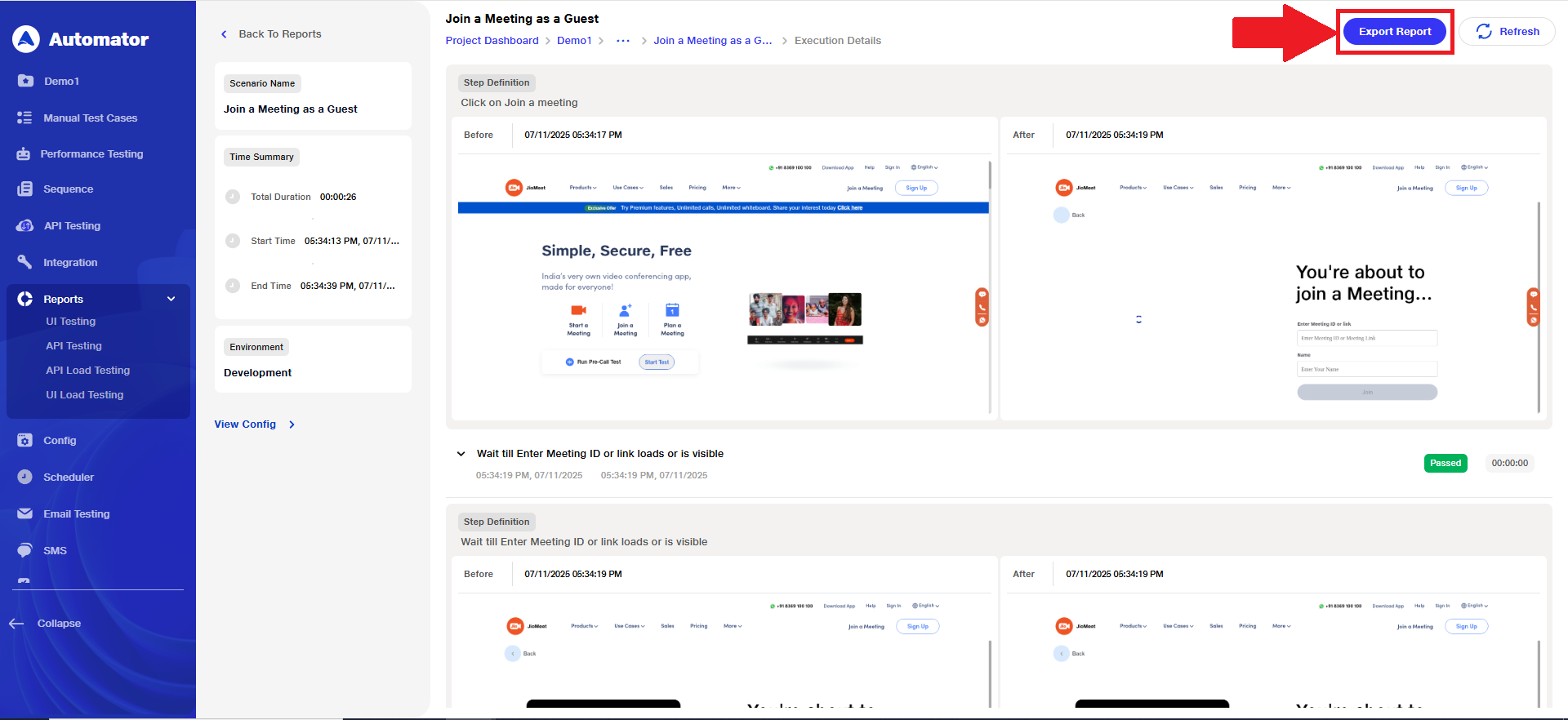The width and height of the screenshot is (1568, 720).
Task: Select UI Testing under Reports
Action: pyautogui.click(x=70, y=322)
